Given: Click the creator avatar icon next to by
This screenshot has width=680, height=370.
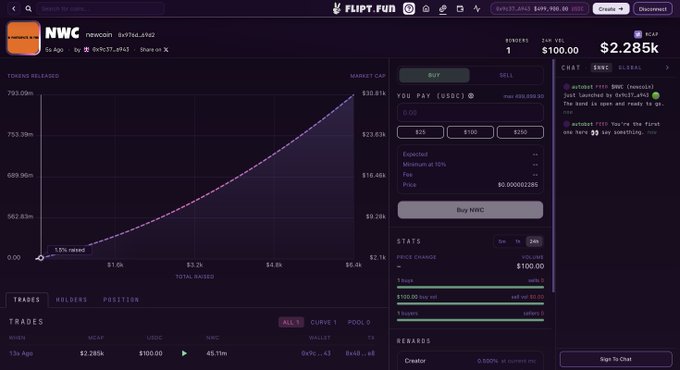Looking at the screenshot, I should (86, 49).
